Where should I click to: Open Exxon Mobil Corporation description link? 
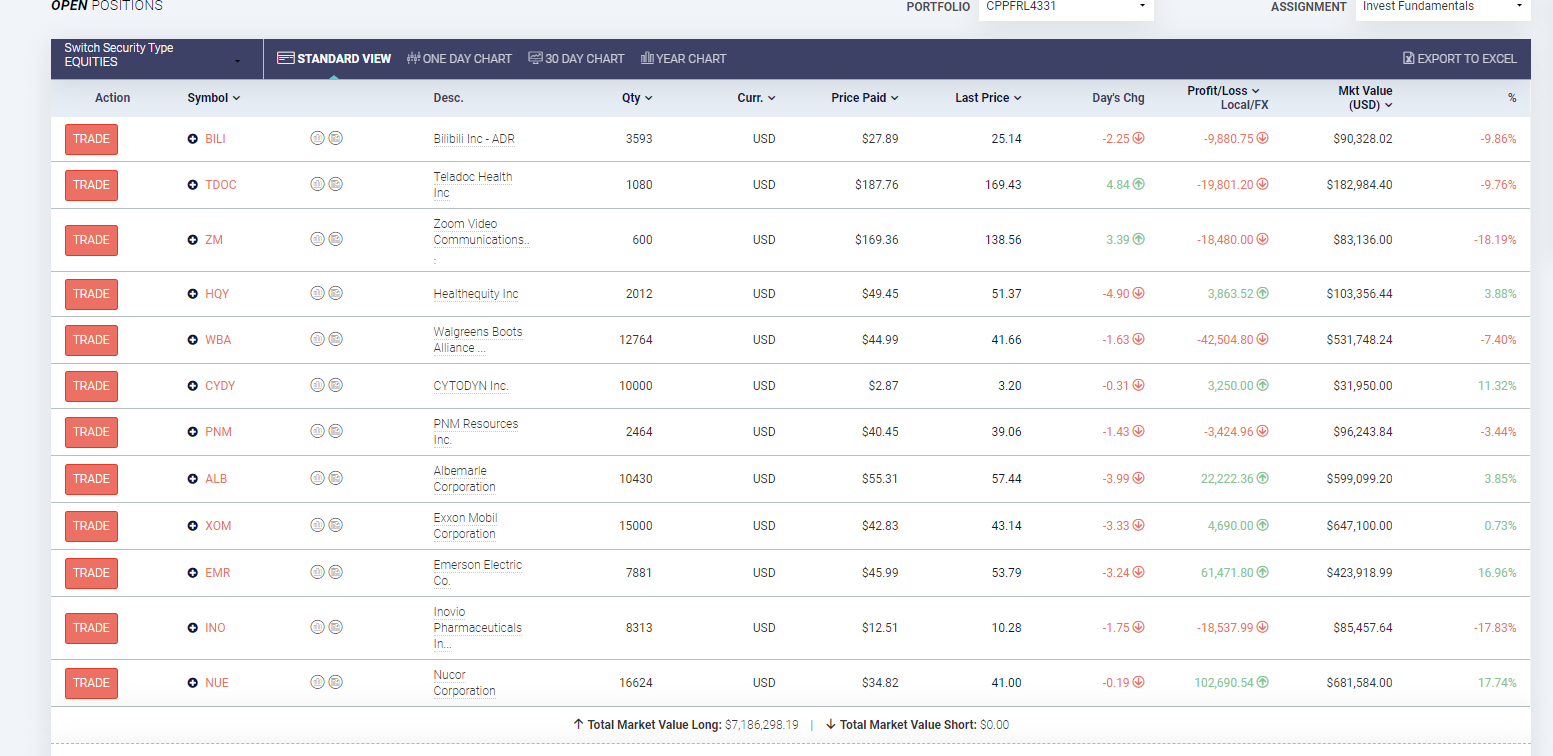tap(465, 526)
